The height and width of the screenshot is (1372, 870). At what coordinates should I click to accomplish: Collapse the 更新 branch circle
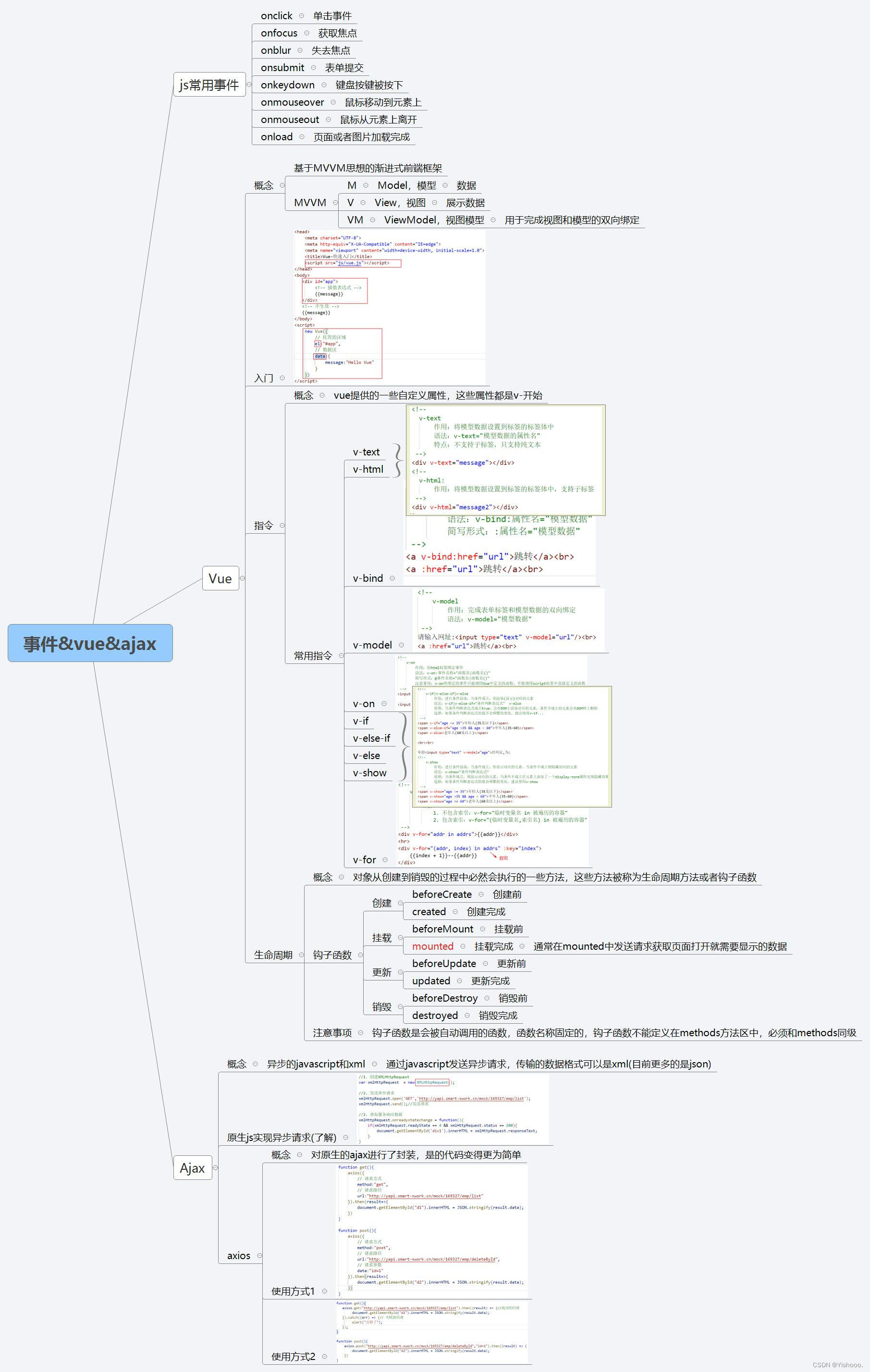(x=401, y=972)
